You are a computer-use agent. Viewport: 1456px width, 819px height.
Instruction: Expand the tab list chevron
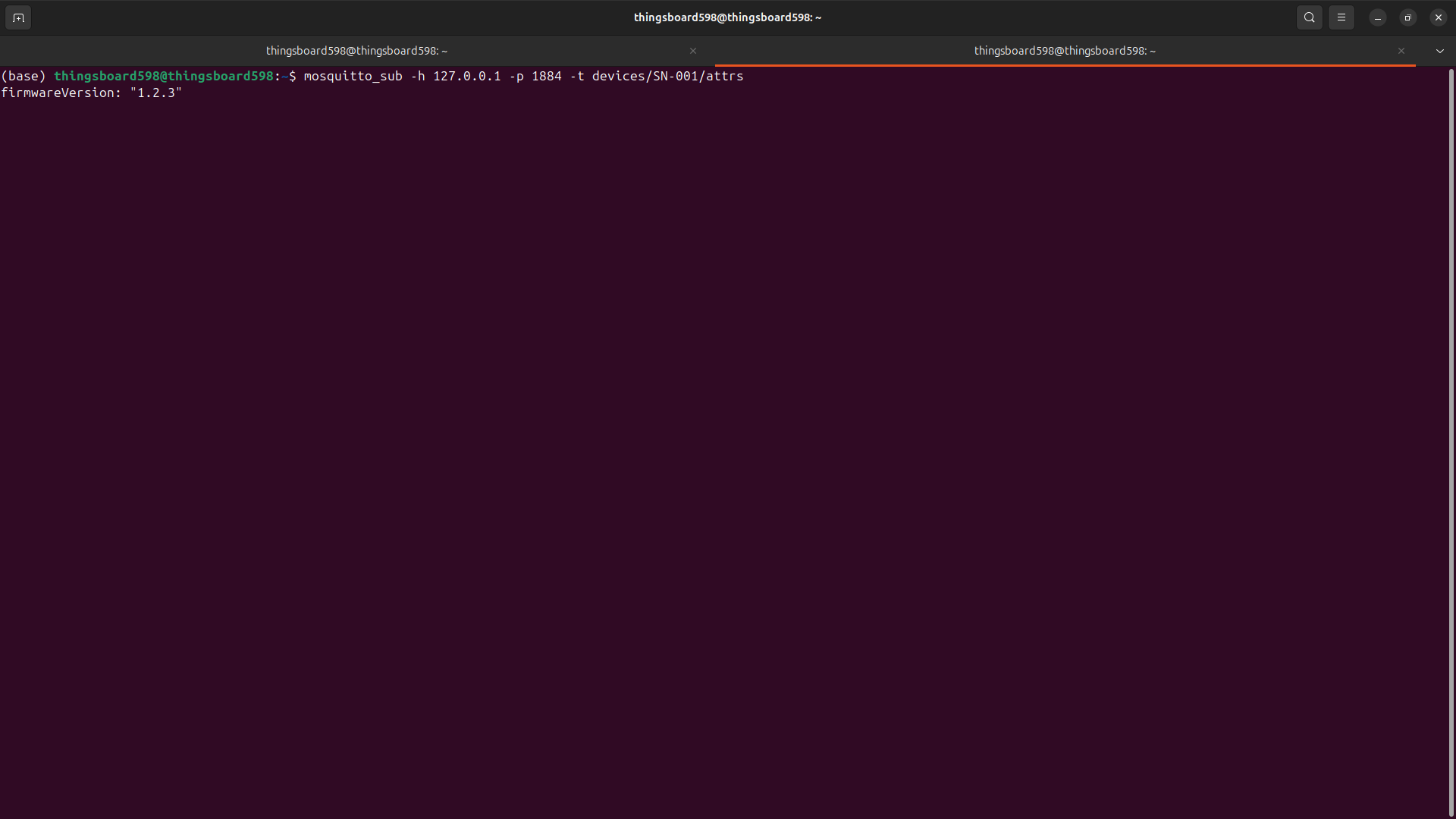[1439, 51]
